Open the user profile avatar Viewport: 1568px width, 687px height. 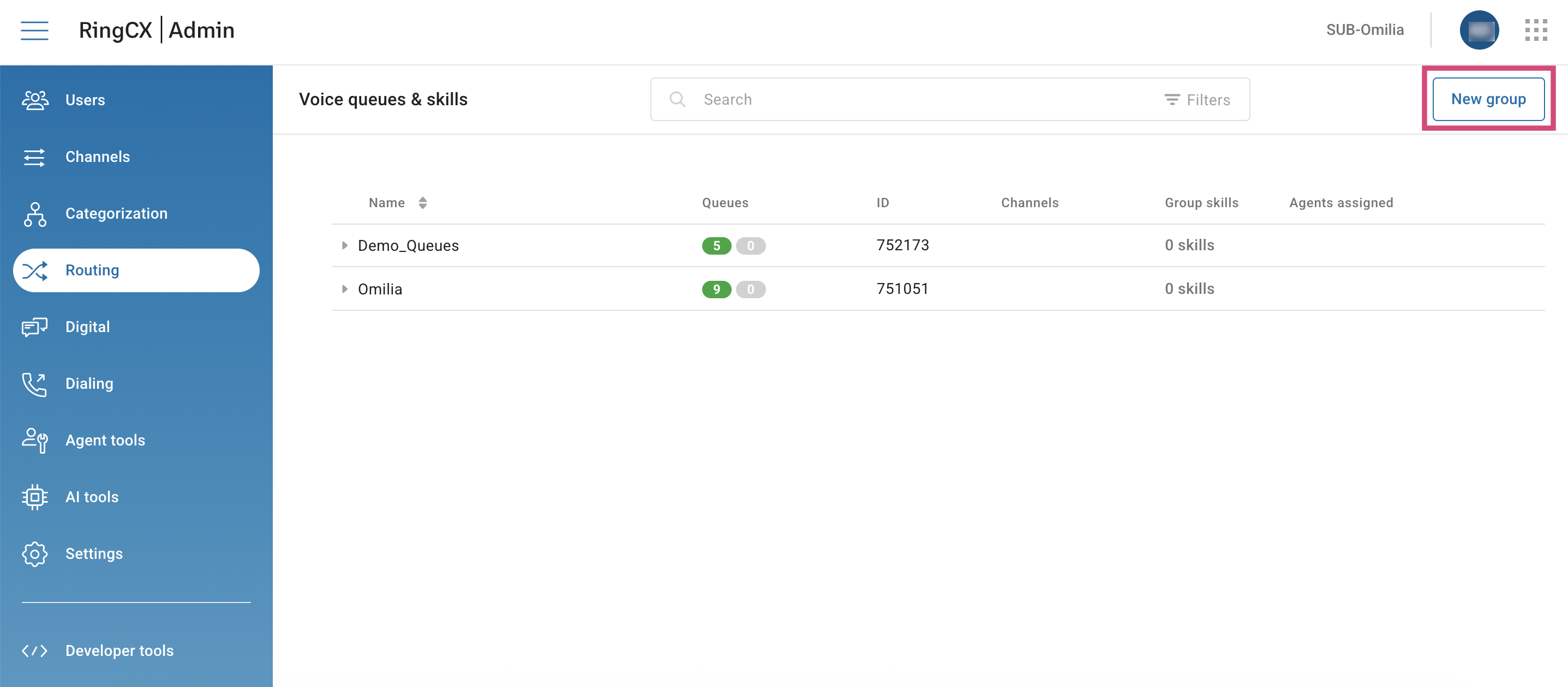coord(1479,30)
